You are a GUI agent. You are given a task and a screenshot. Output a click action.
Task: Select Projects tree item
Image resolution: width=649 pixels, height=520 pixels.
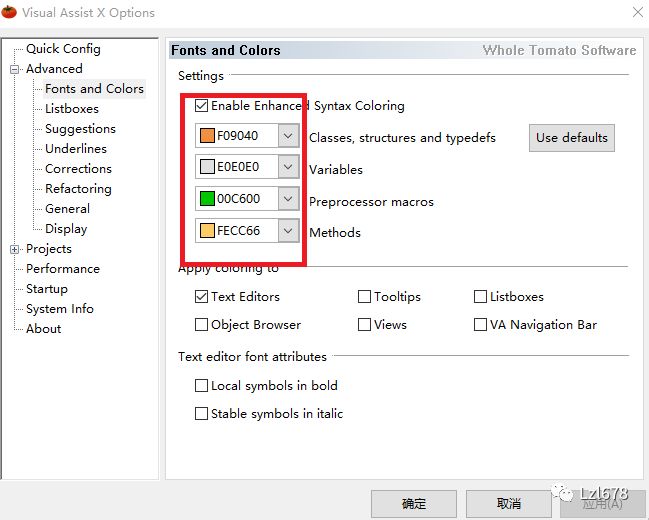click(49, 249)
